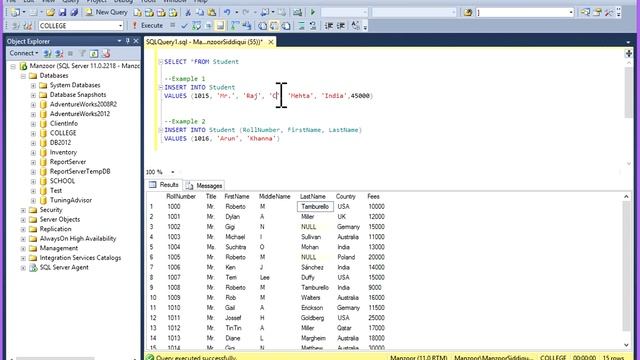The width and height of the screenshot is (640, 360).
Task: Execute the current SQL query
Action: click(147, 25)
